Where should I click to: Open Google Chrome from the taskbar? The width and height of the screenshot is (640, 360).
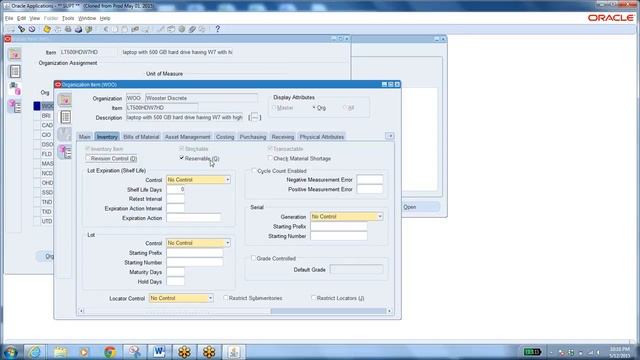click(x=109, y=352)
